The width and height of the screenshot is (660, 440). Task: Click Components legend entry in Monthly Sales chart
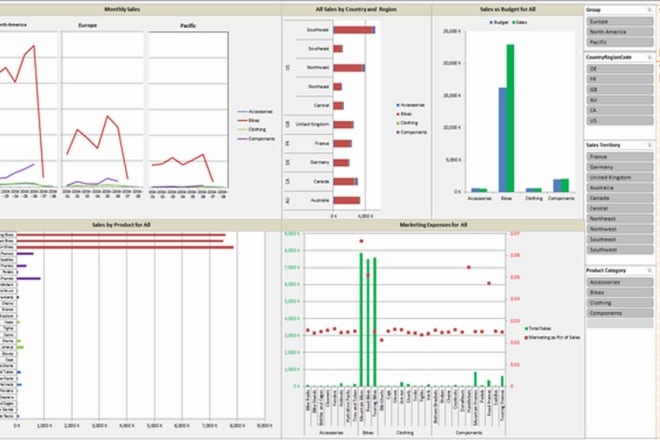256,139
